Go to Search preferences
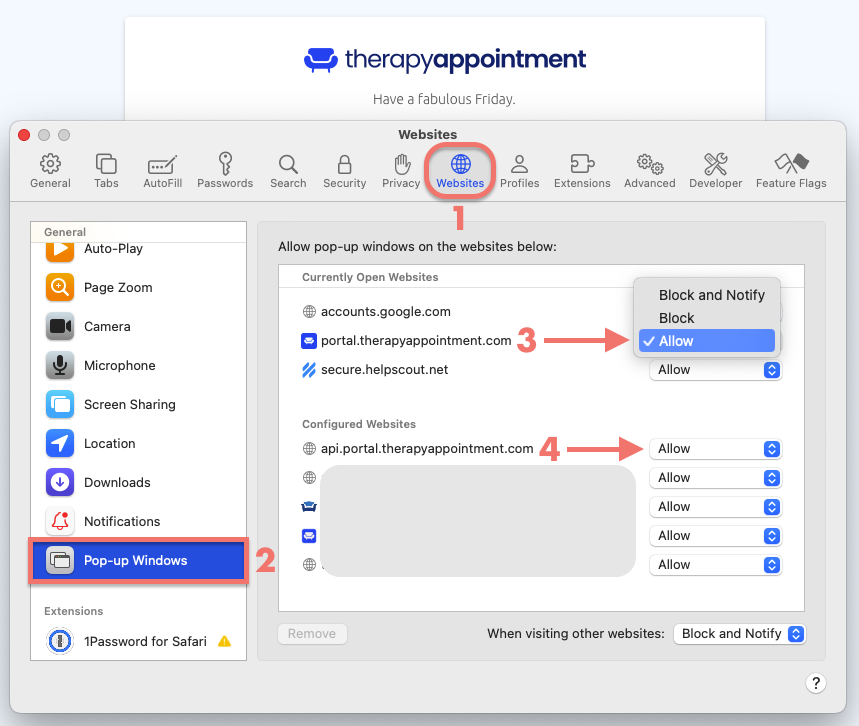 [288, 171]
